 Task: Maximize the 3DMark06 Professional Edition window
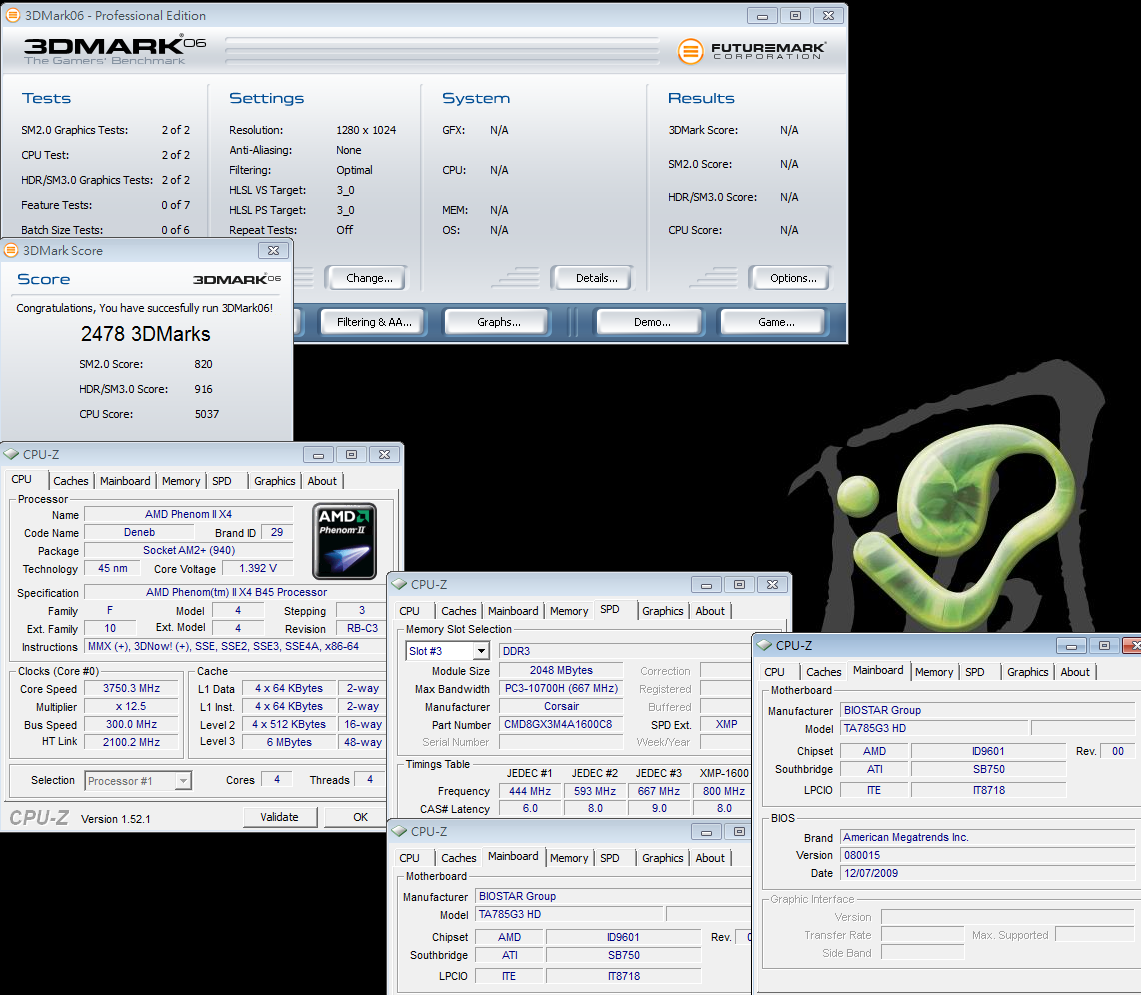point(795,16)
